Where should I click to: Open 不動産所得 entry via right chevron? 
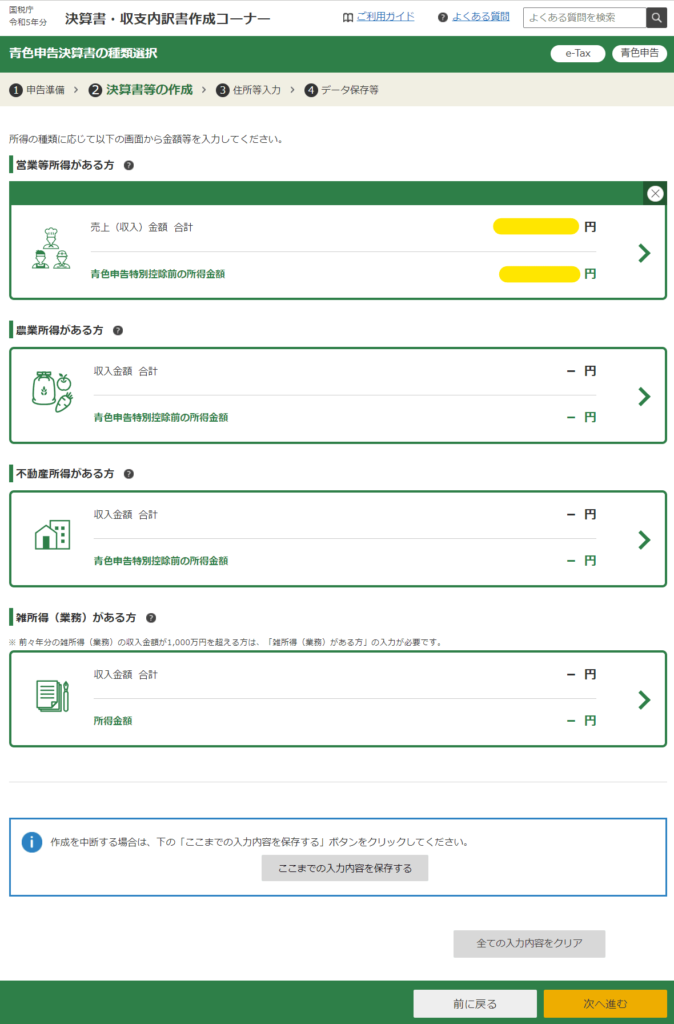coord(644,540)
